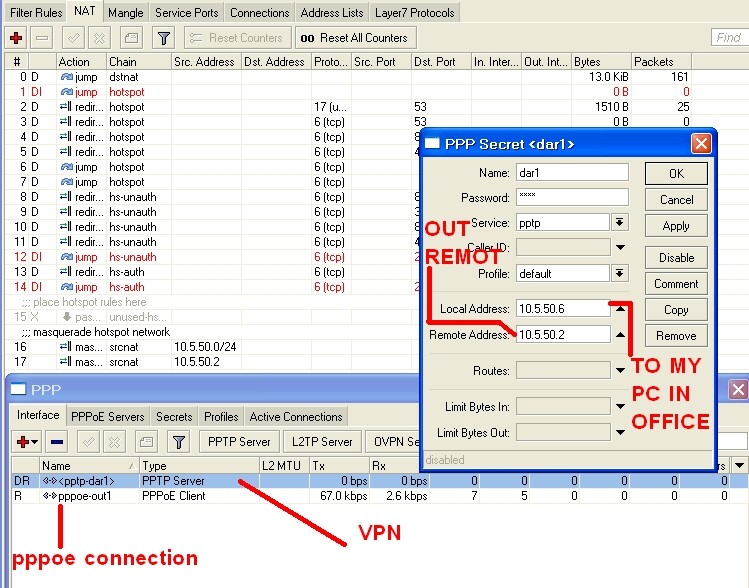Open L2TP Server settings
The width and height of the screenshot is (749, 588).
pyautogui.click(x=322, y=442)
